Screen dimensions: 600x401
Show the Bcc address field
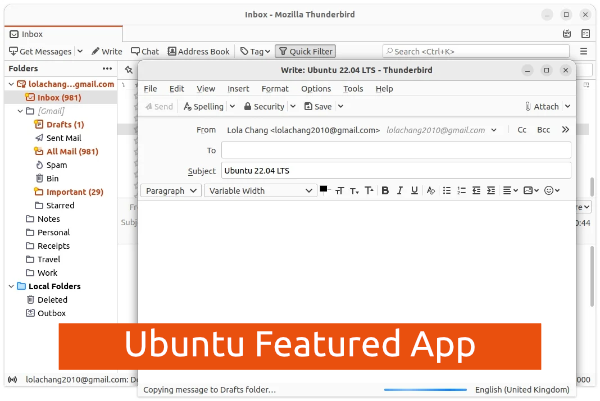click(543, 130)
